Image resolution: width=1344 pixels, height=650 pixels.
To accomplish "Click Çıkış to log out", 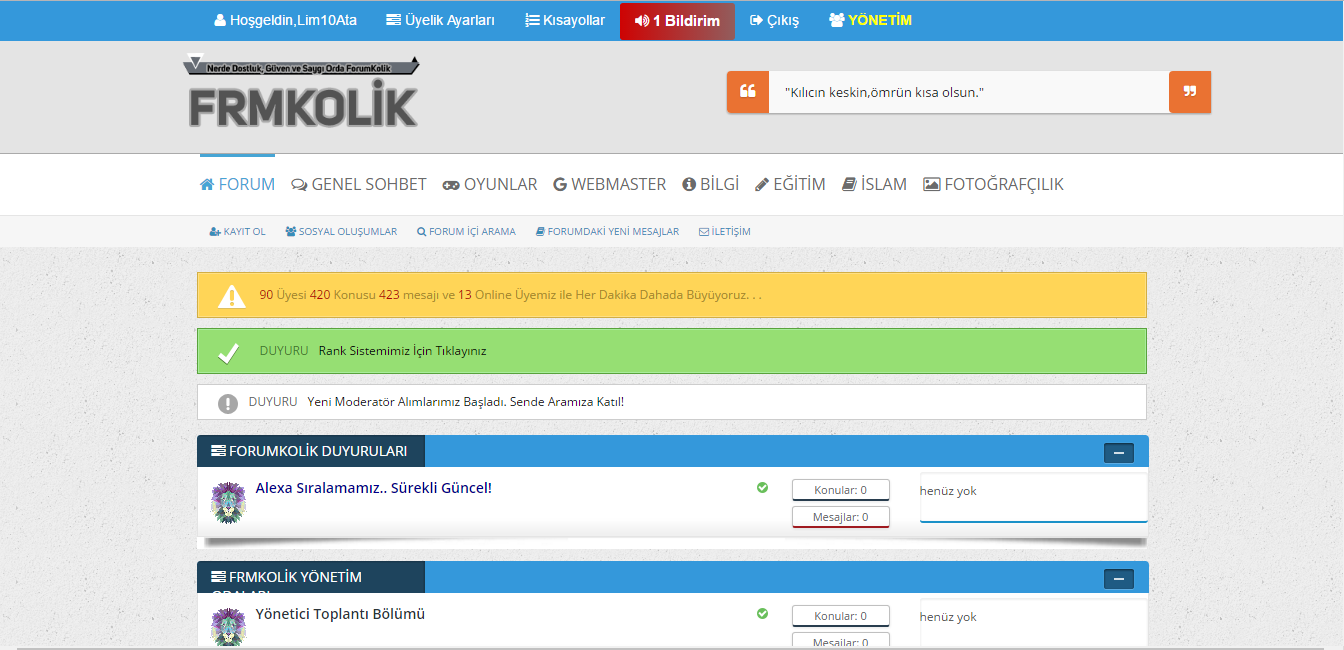I will [774, 20].
